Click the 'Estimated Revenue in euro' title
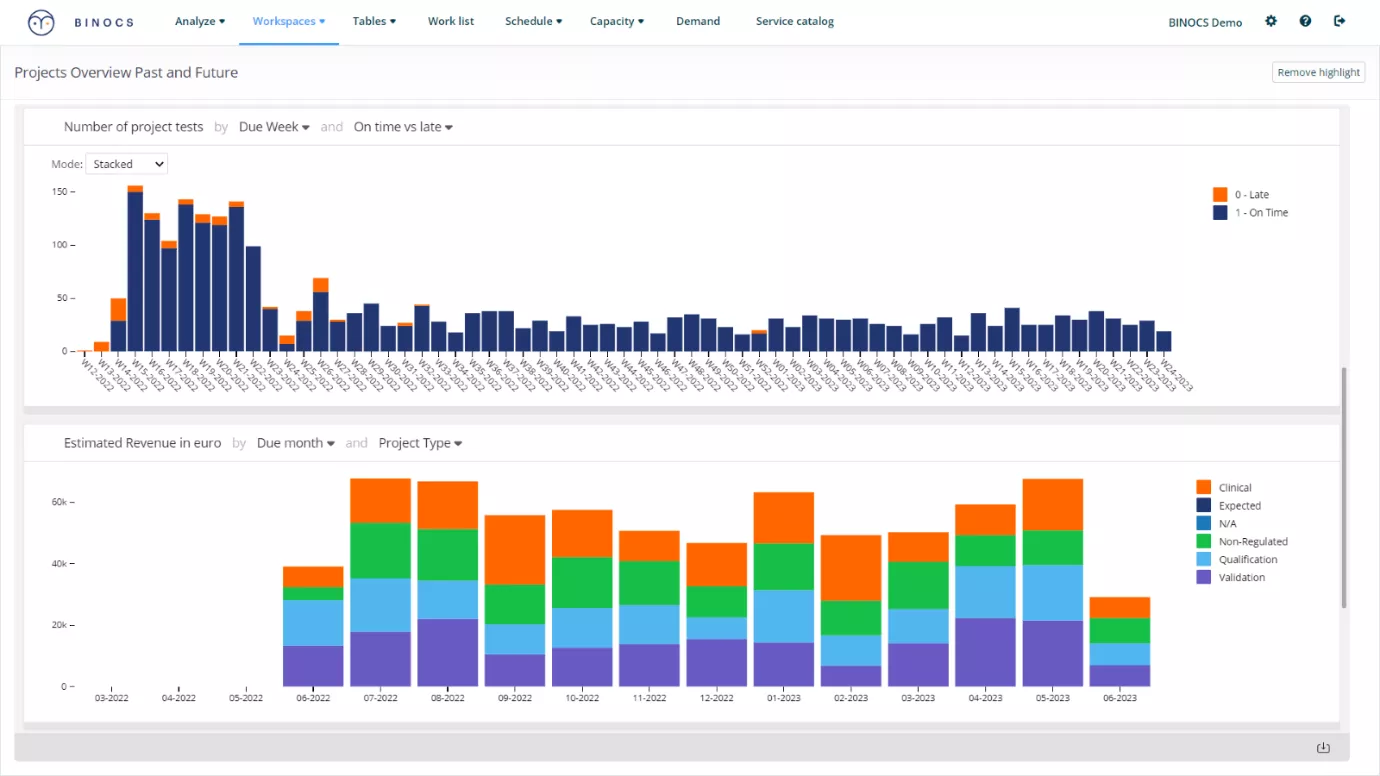 point(142,443)
